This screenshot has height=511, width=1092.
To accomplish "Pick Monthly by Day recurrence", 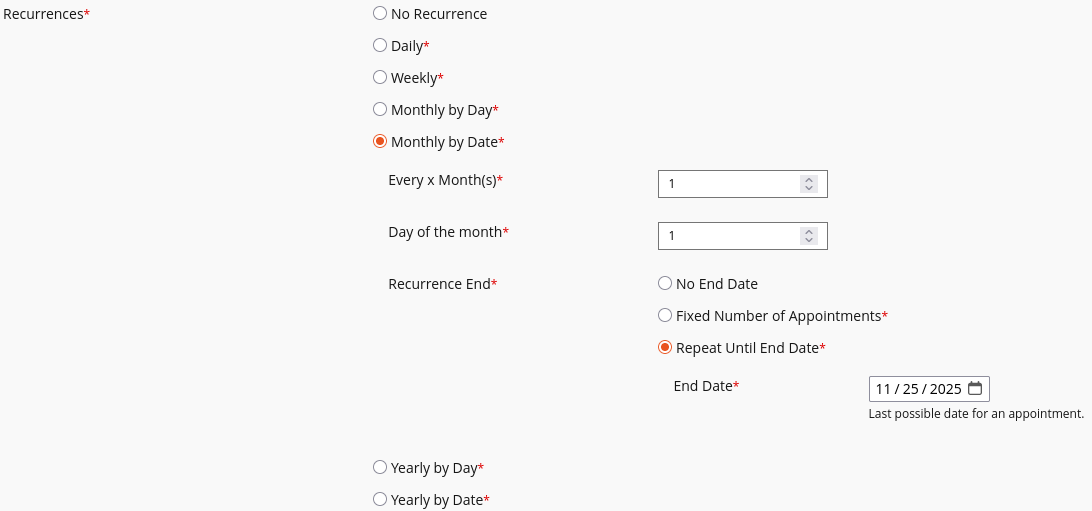I will [x=380, y=110].
